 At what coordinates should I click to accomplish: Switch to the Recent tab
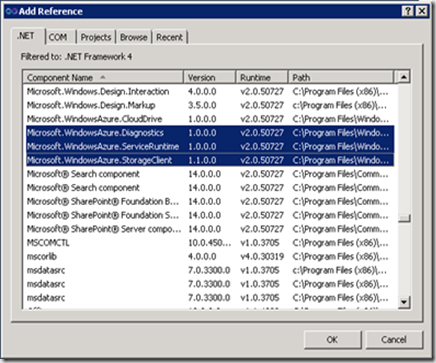pos(170,37)
